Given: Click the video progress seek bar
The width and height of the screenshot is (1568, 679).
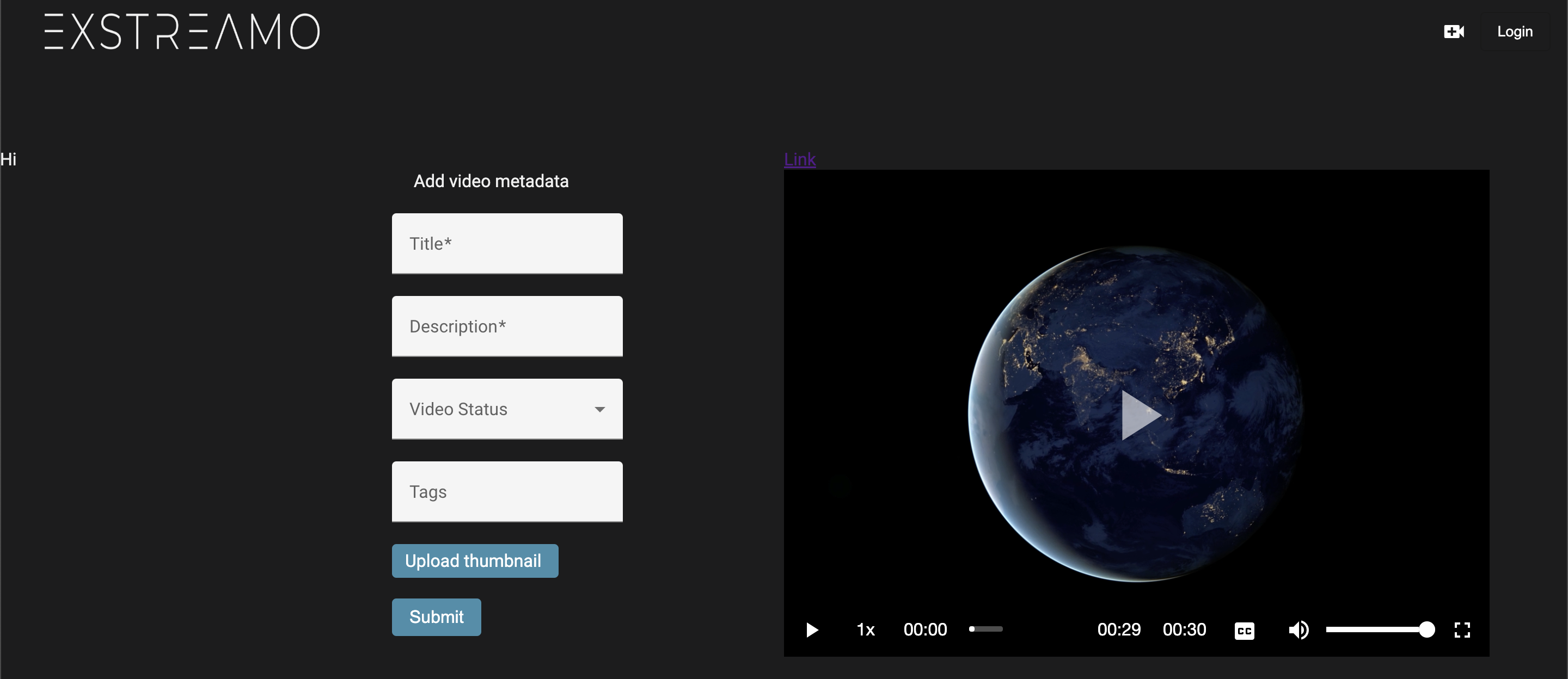Looking at the screenshot, I should (986, 629).
